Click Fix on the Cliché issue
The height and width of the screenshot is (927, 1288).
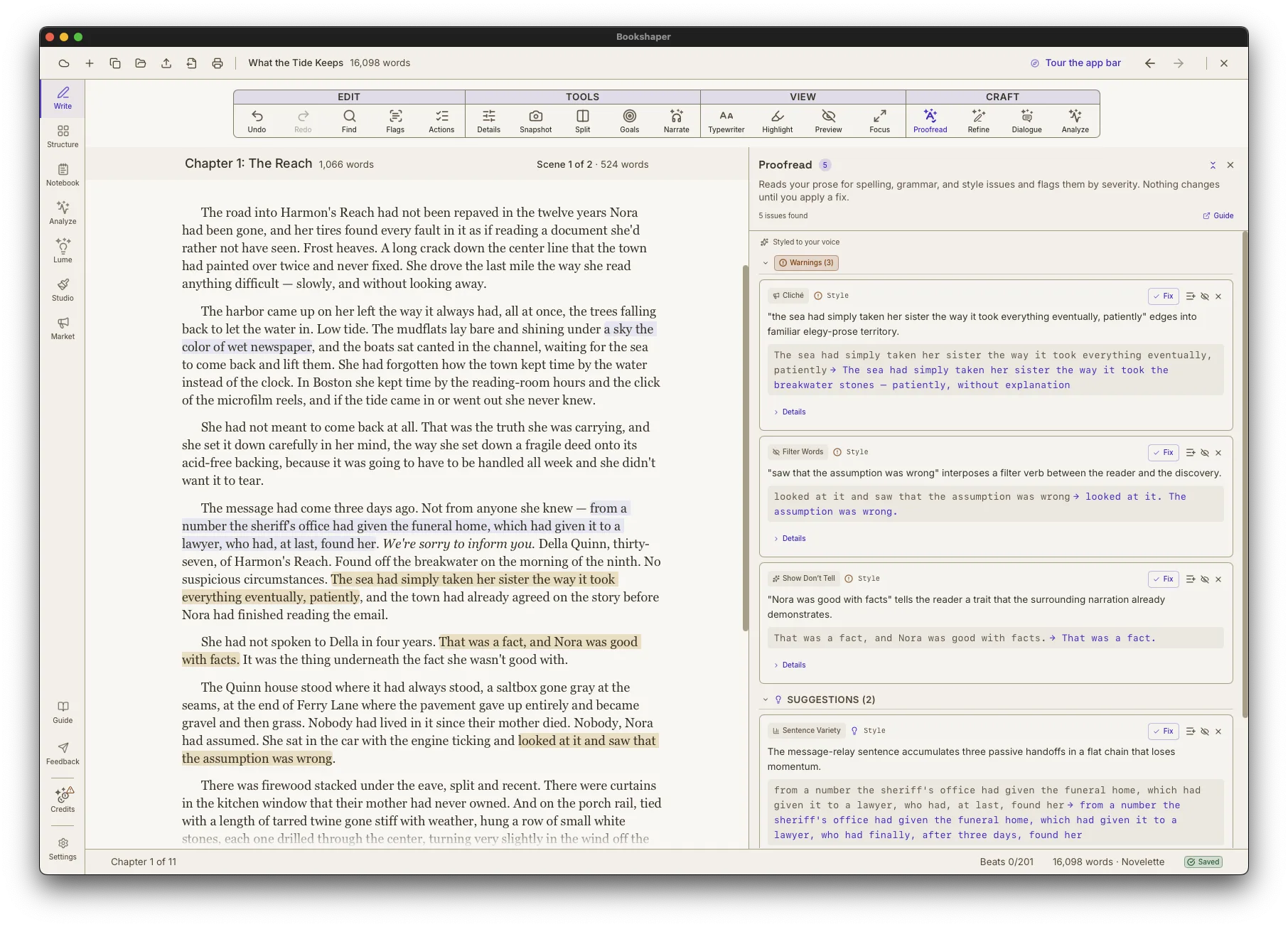pyautogui.click(x=1164, y=296)
